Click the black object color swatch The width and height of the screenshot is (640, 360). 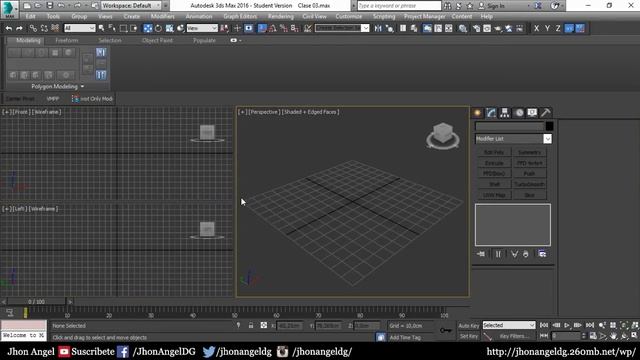click(x=549, y=126)
